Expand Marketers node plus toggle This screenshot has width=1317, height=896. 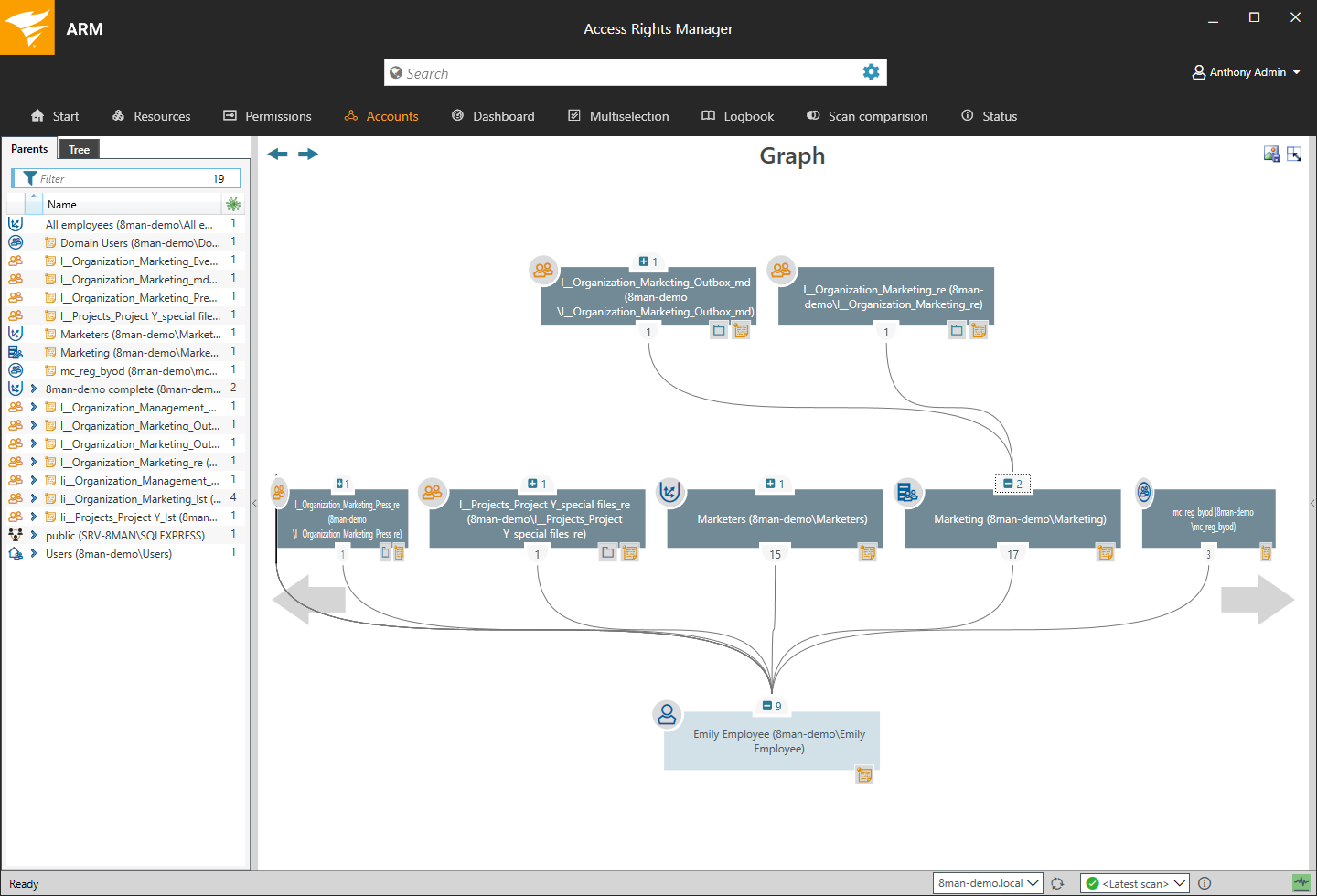pos(770,484)
